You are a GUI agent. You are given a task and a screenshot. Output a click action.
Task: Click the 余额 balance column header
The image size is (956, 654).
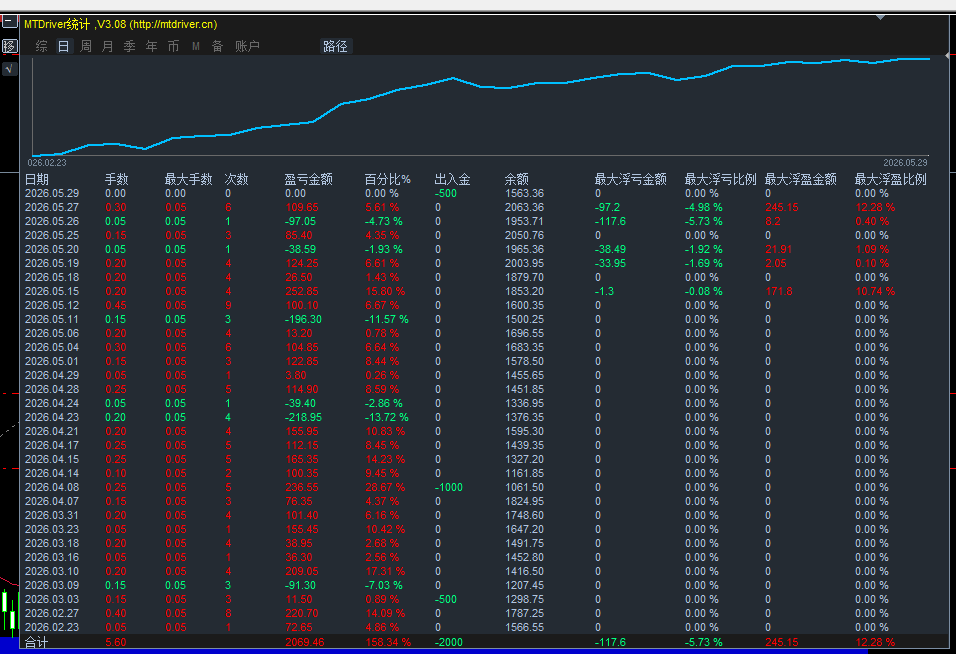pyautogui.click(x=516, y=179)
